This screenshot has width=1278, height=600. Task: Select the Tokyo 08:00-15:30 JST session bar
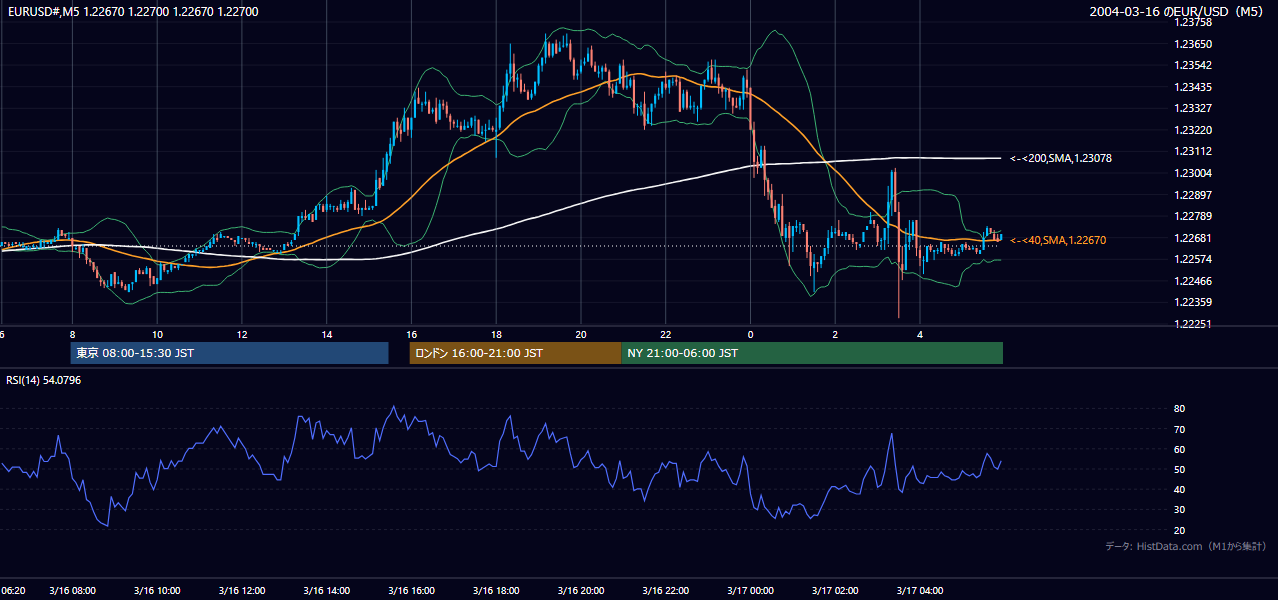tap(229, 353)
